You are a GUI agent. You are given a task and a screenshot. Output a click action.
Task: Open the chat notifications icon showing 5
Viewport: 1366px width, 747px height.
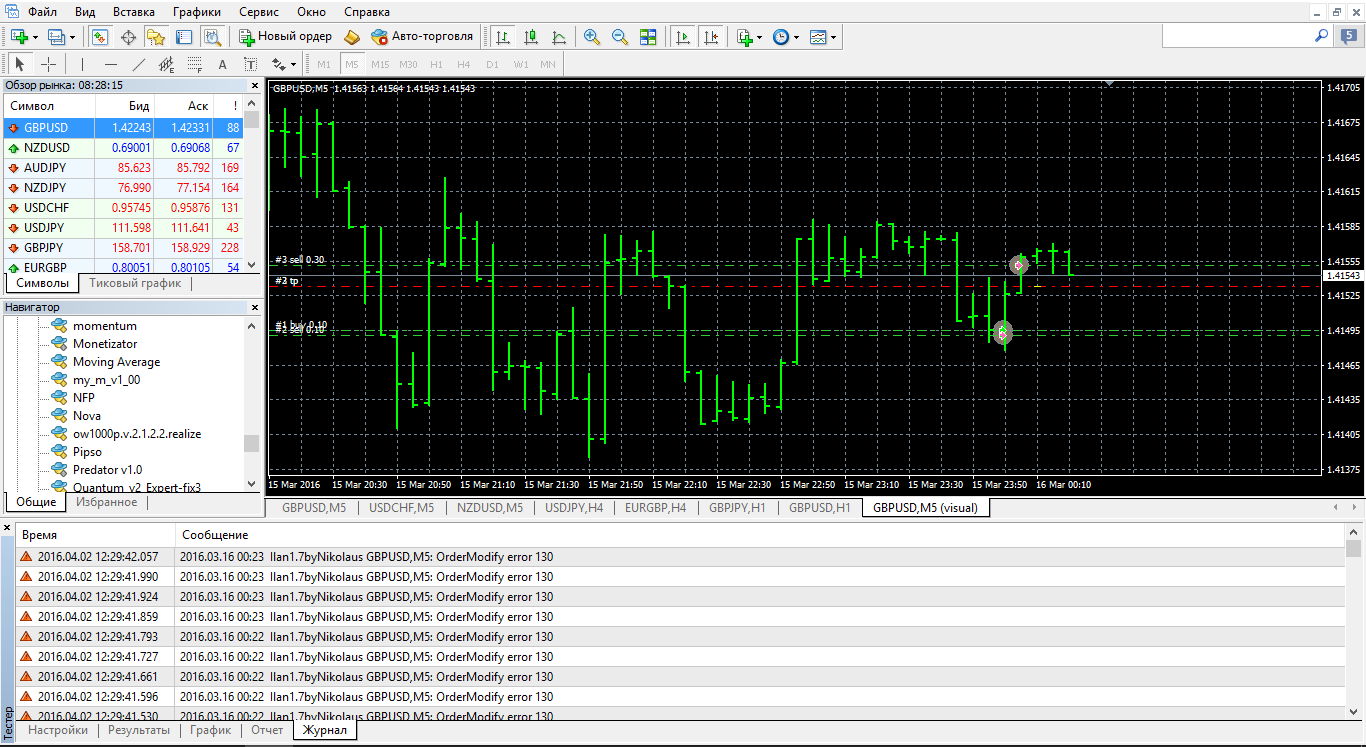(1350, 36)
